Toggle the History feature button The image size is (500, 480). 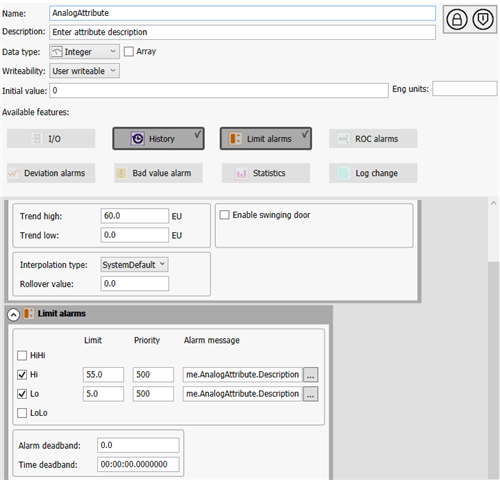pyautogui.click(x=158, y=138)
